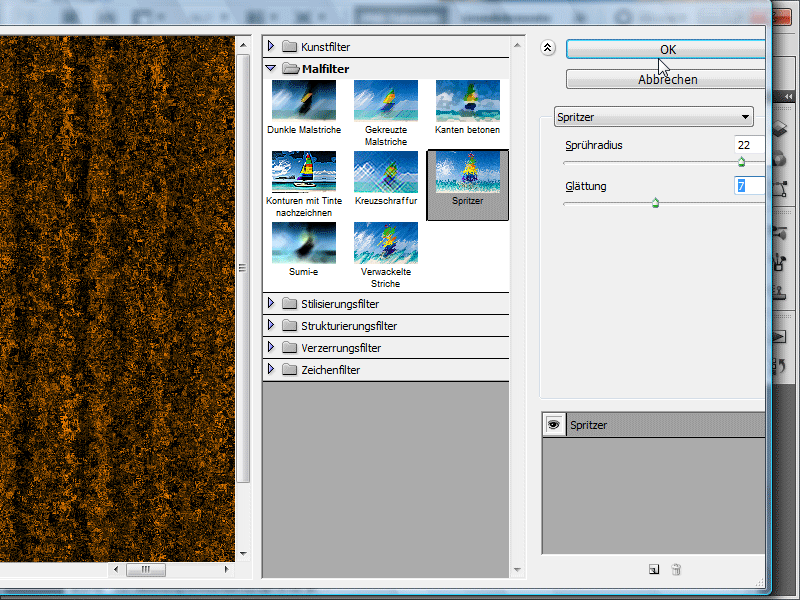
Task: Click the preview vertical scrollbar down arrow
Action: pos(243,554)
